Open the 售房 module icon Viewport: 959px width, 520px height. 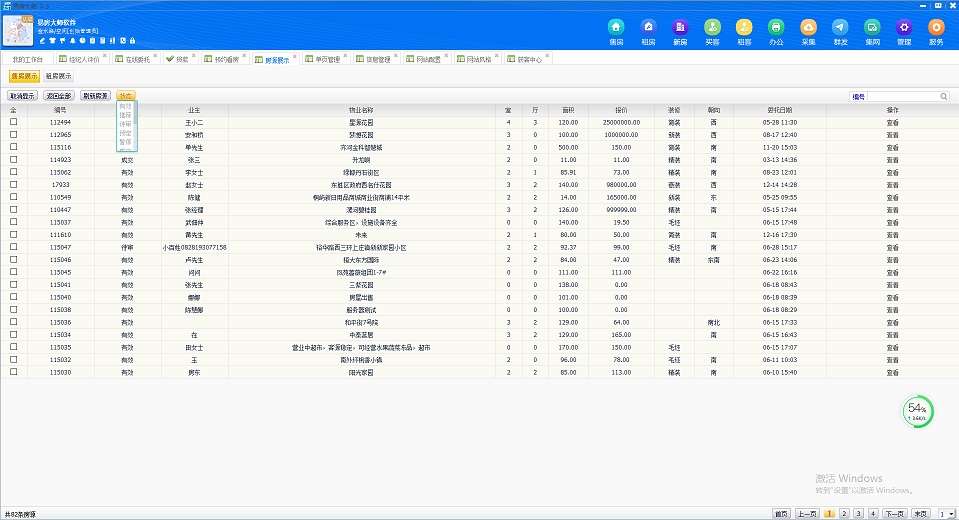coord(616,28)
